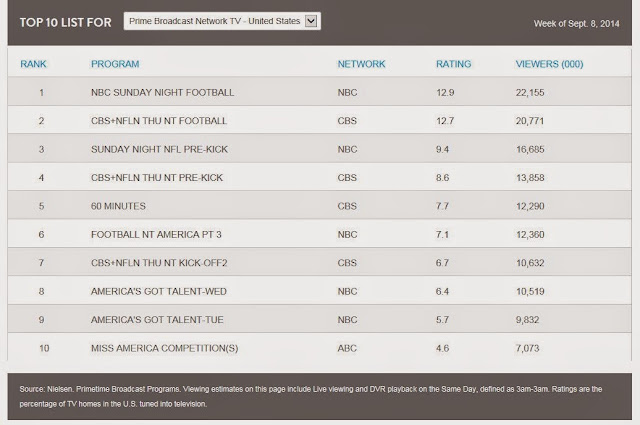Select CBS+NFLN THU NT FOOTBALL program text
Viewport: 640px width, 425px height.
[x=159, y=121]
